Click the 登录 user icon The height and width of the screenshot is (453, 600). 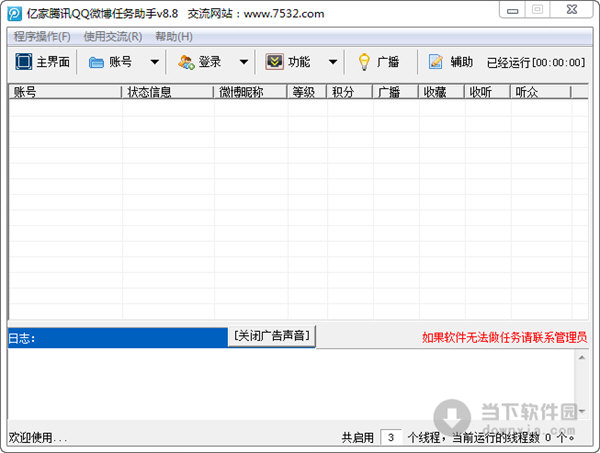tap(186, 62)
